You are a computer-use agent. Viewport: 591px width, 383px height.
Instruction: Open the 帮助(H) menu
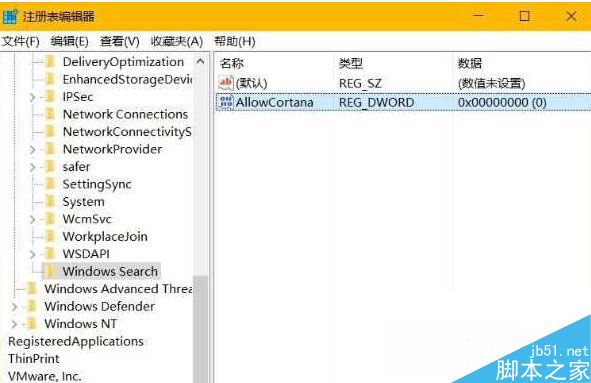tap(235, 41)
